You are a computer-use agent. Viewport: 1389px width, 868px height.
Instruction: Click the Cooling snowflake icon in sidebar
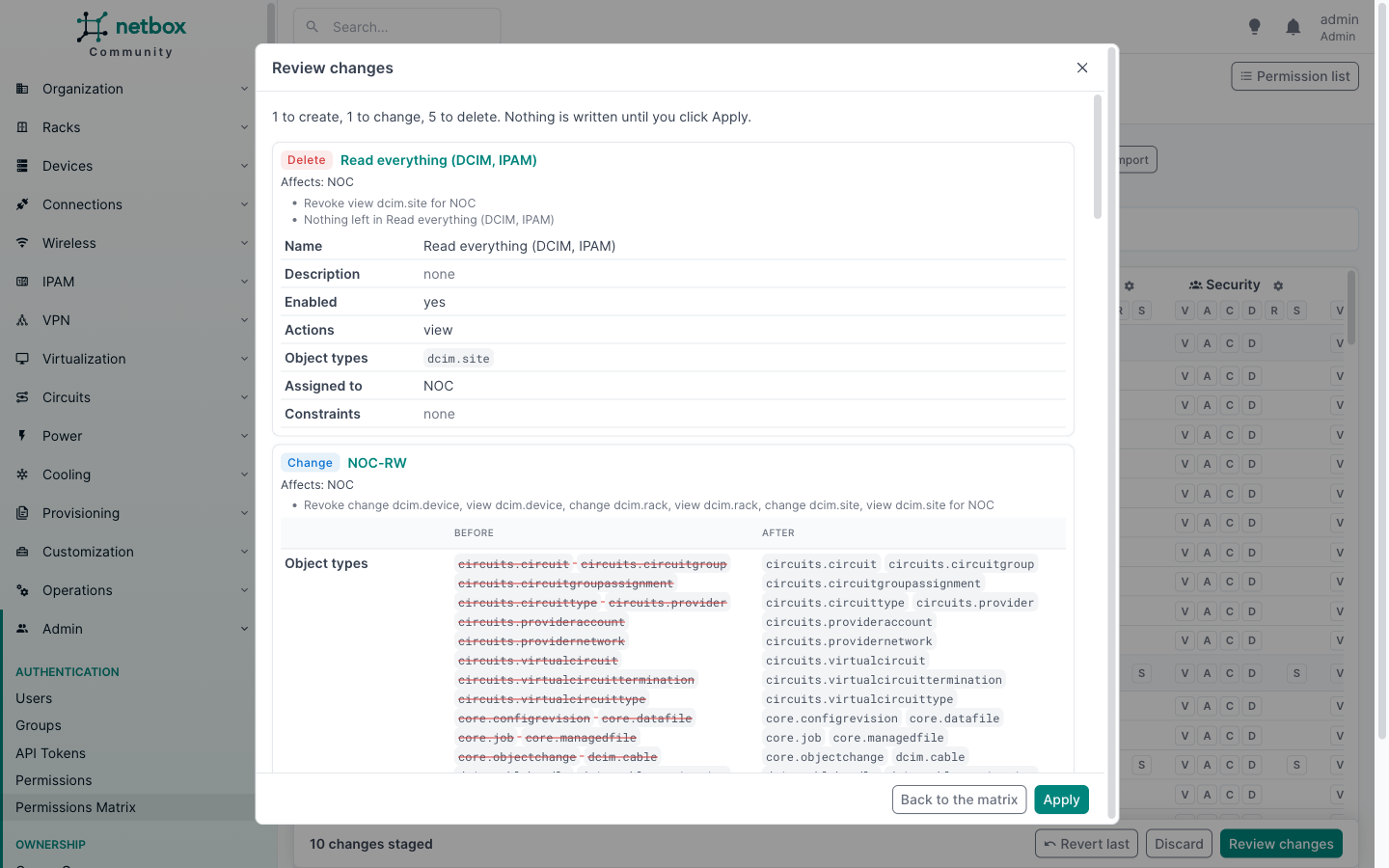point(22,475)
